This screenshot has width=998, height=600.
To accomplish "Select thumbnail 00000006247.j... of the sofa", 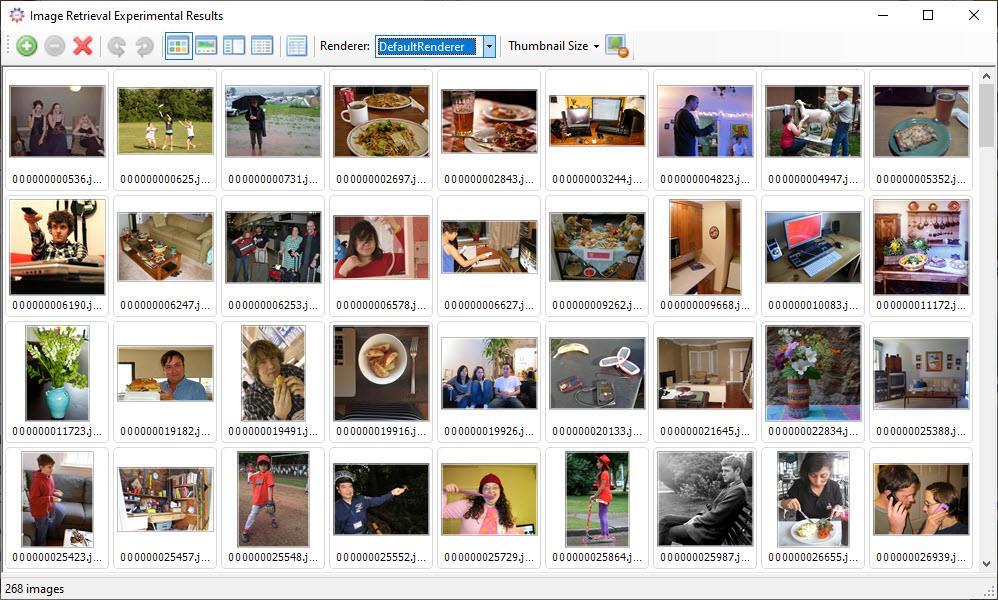I will click(x=165, y=247).
